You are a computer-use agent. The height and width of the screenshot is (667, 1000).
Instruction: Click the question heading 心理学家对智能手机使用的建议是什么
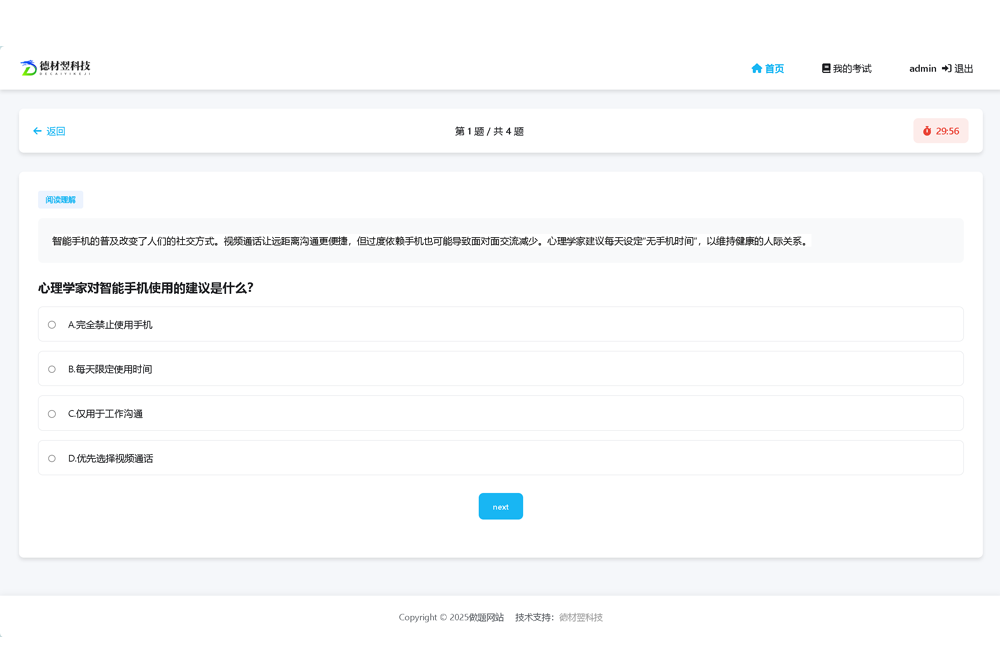pyautogui.click(x=145, y=288)
